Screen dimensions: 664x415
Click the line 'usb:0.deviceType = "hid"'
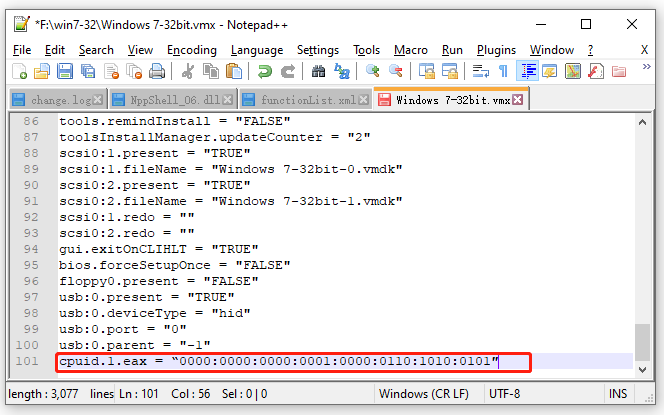[155, 313]
